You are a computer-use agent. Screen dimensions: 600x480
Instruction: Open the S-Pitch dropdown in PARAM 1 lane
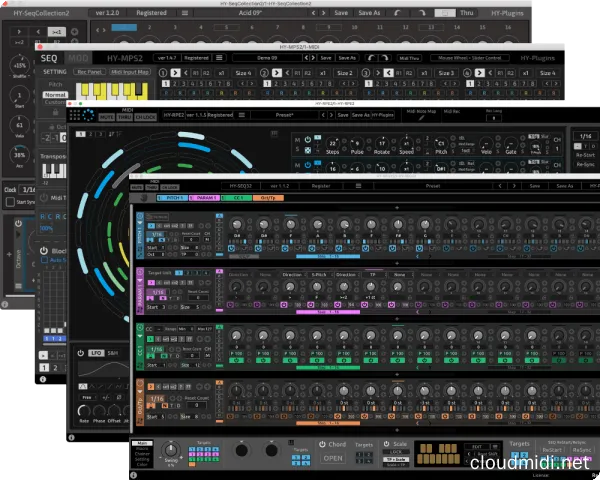(x=320, y=275)
